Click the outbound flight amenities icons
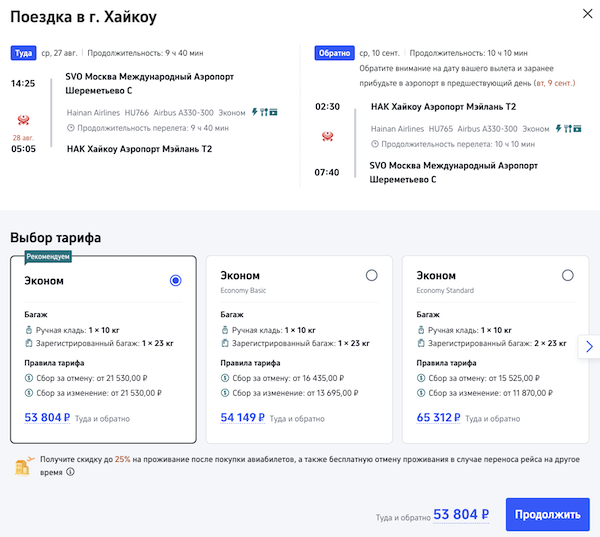The width and height of the screenshot is (600, 537). click(x=263, y=113)
